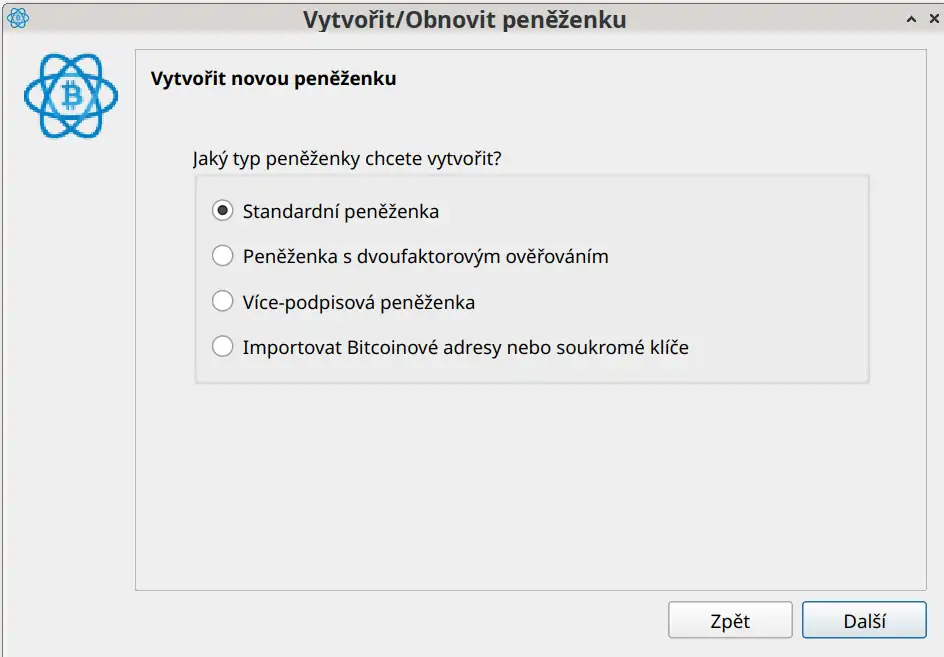
Task: Enable the Více-podpisová peněženka radio option
Action: 222,301
